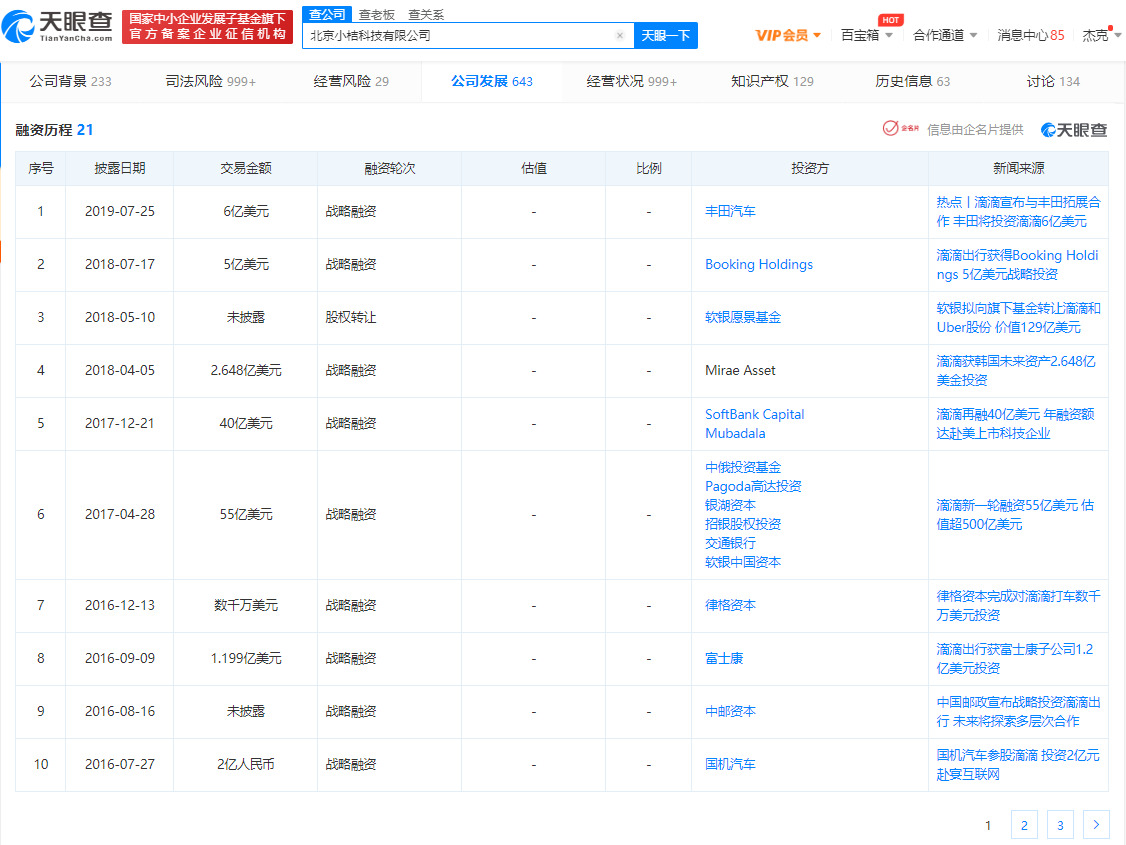Go to page 2 of financing history
1126x845 pixels.
(x=1024, y=825)
